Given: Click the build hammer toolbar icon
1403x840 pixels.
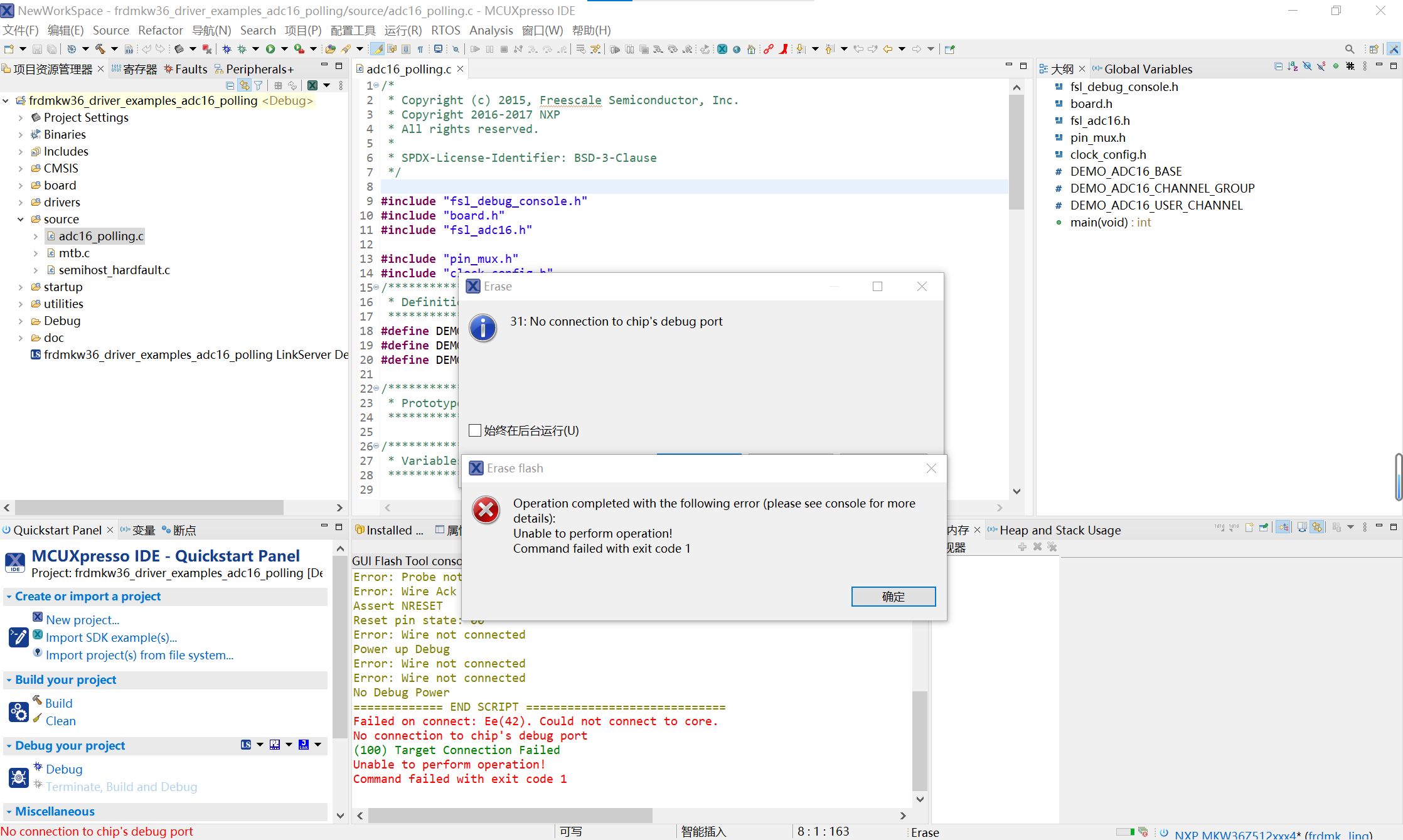Looking at the screenshot, I should [x=100, y=49].
